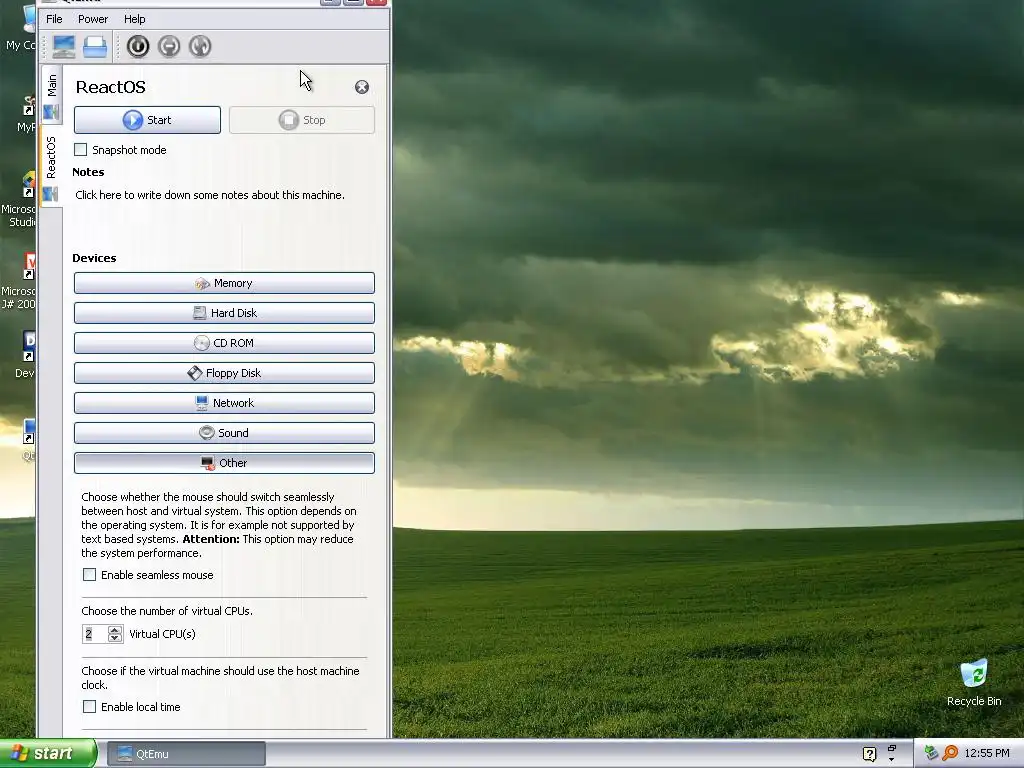Click the disabled Stop button
Screen dimensions: 1024x768
tap(302, 120)
